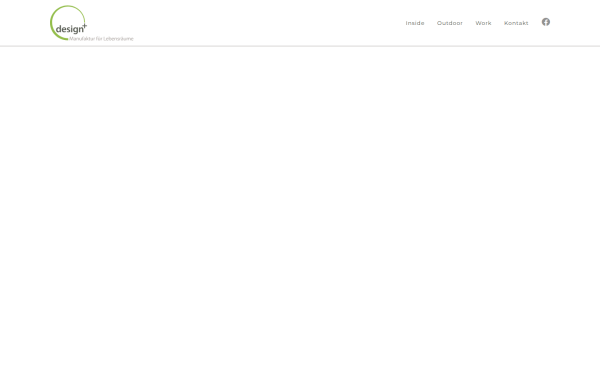
Task: Click the design+ logo
Action: click(92, 23)
